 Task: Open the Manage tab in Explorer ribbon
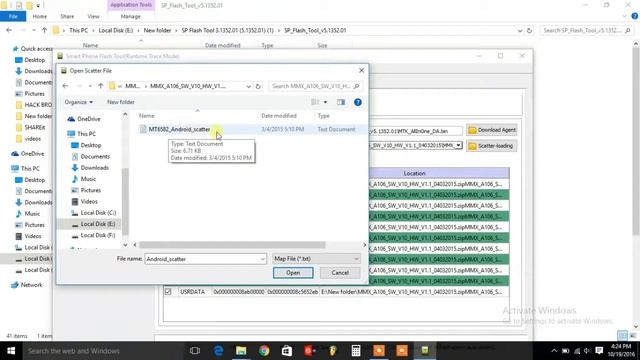point(130,16)
